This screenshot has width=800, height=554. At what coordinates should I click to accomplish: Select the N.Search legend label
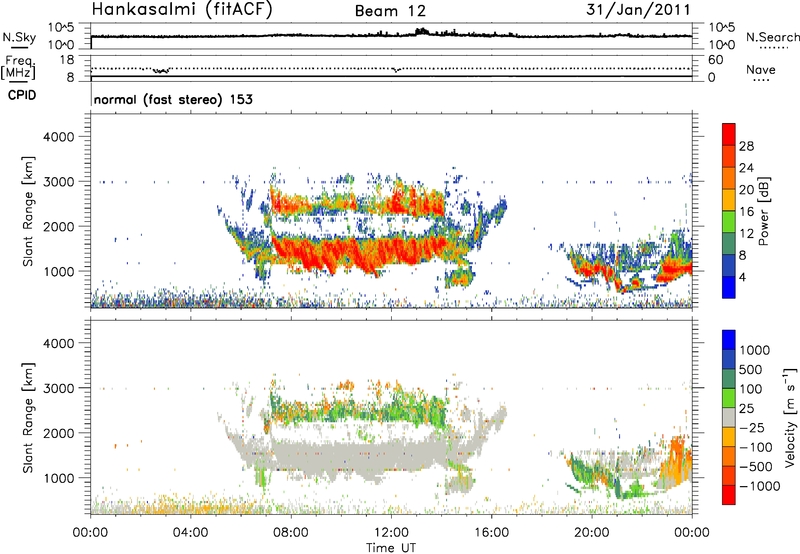[773, 37]
